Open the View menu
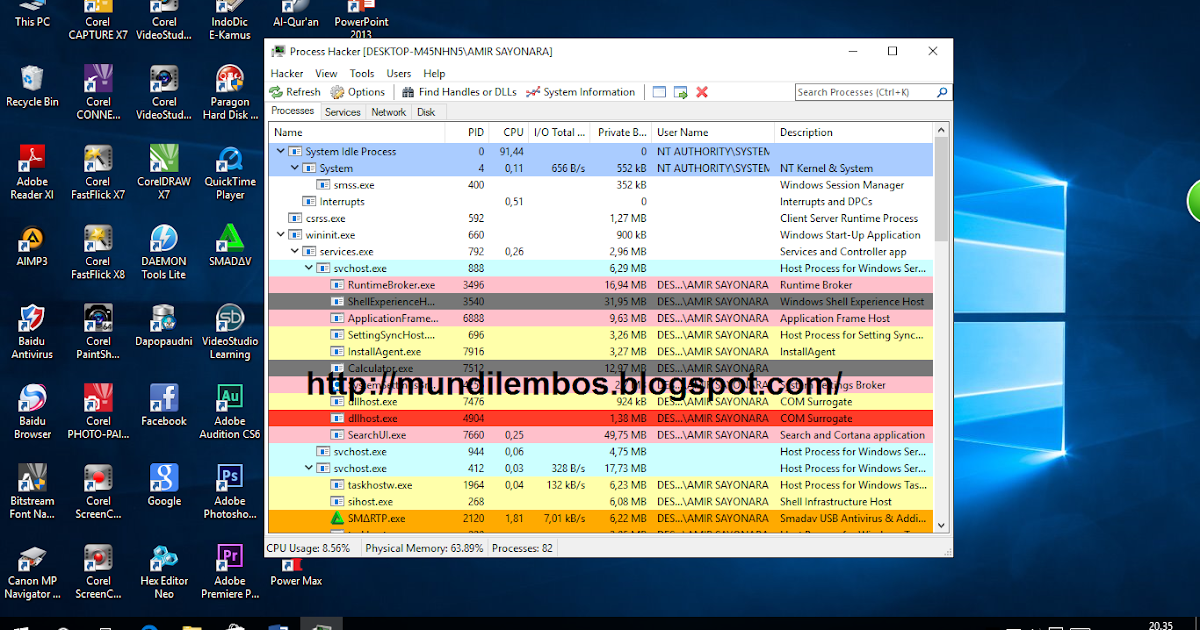This screenshot has width=1200, height=630. coord(326,73)
